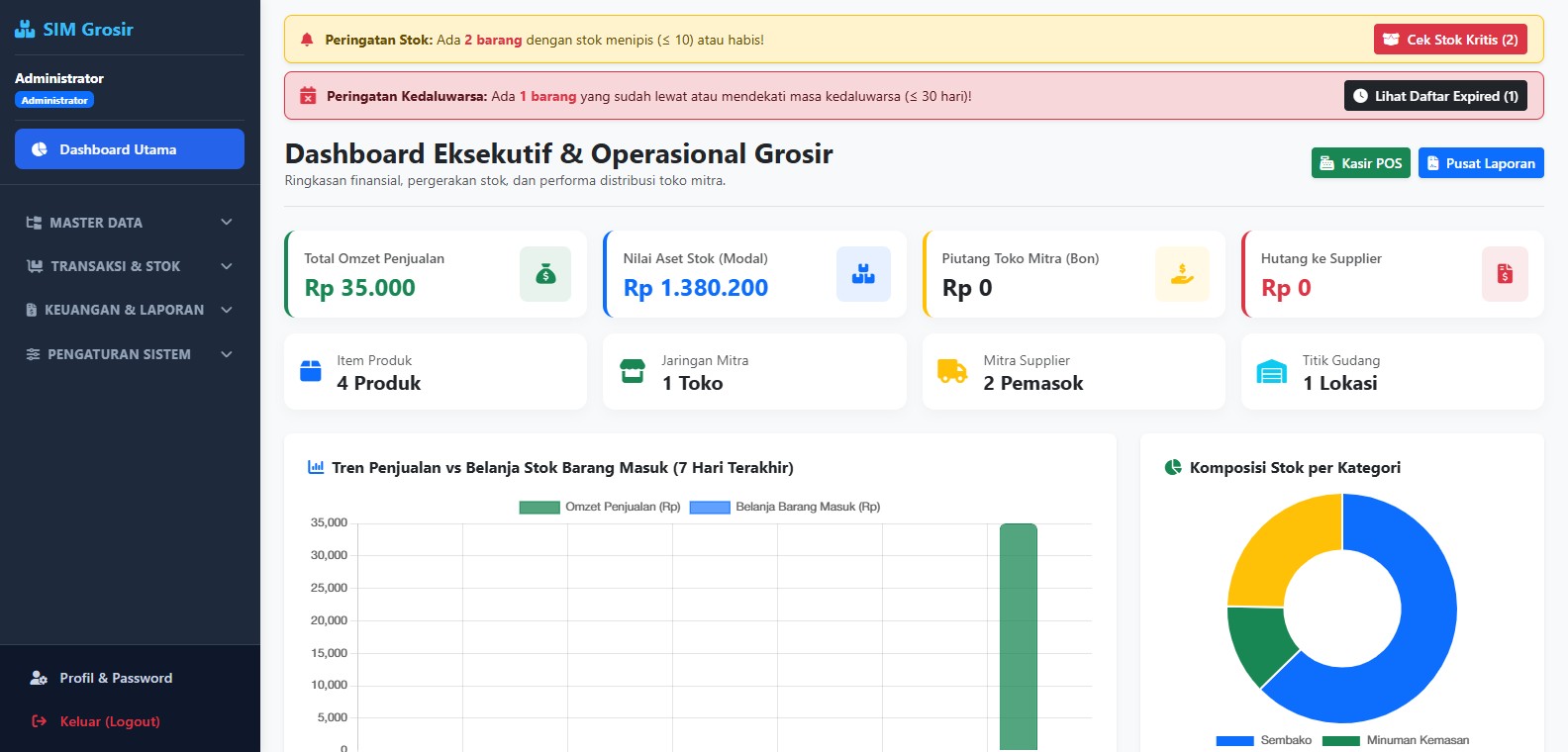
Task: Click the green sales bar in the trend chart
Action: pyautogui.click(x=1018, y=637)
